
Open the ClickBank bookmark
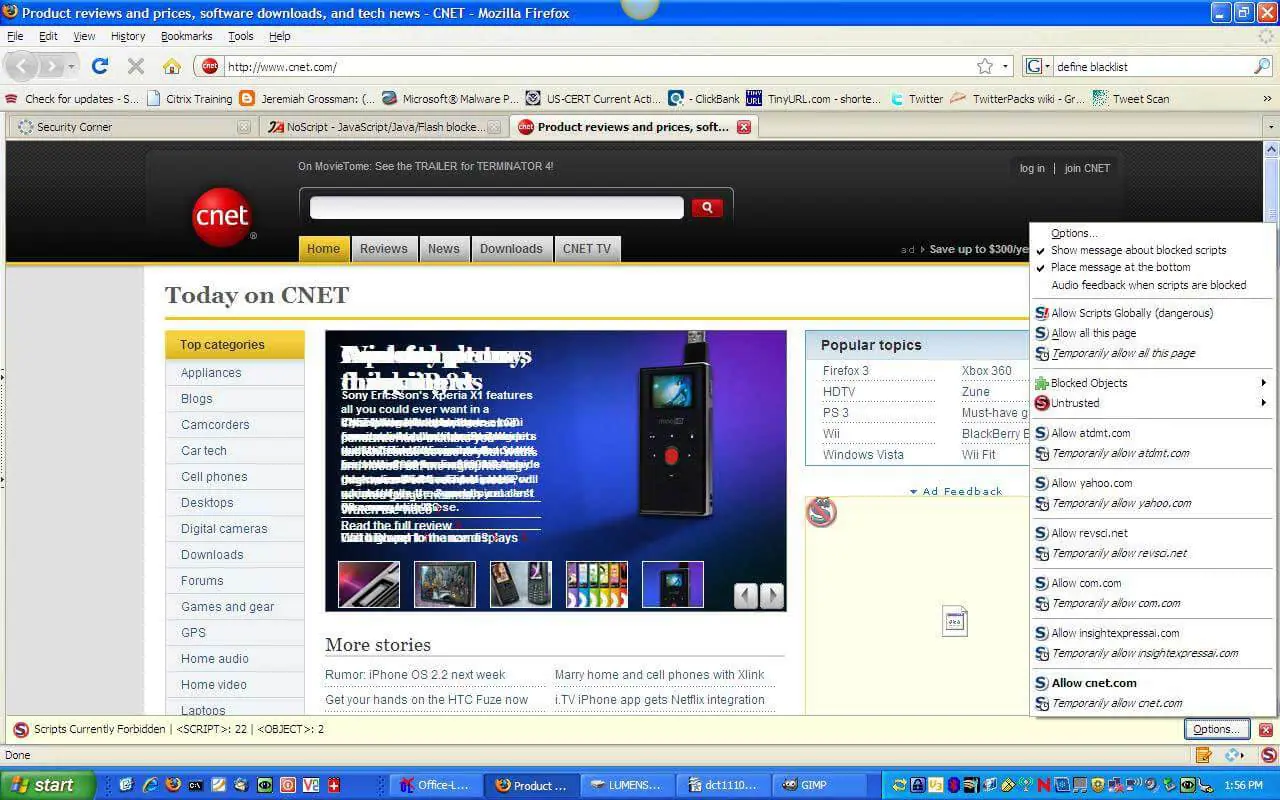704,99
